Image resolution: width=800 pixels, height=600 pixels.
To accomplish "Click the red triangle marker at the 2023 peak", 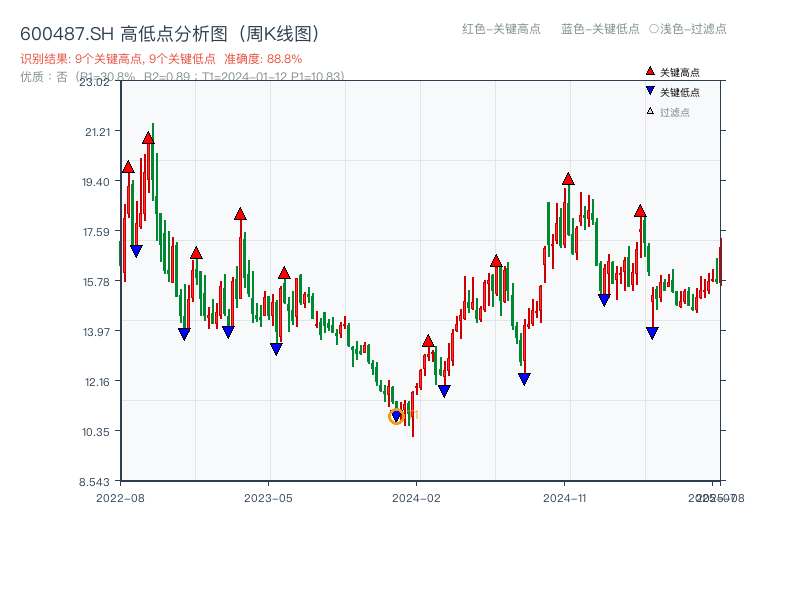I will click(x=241, y=212).
